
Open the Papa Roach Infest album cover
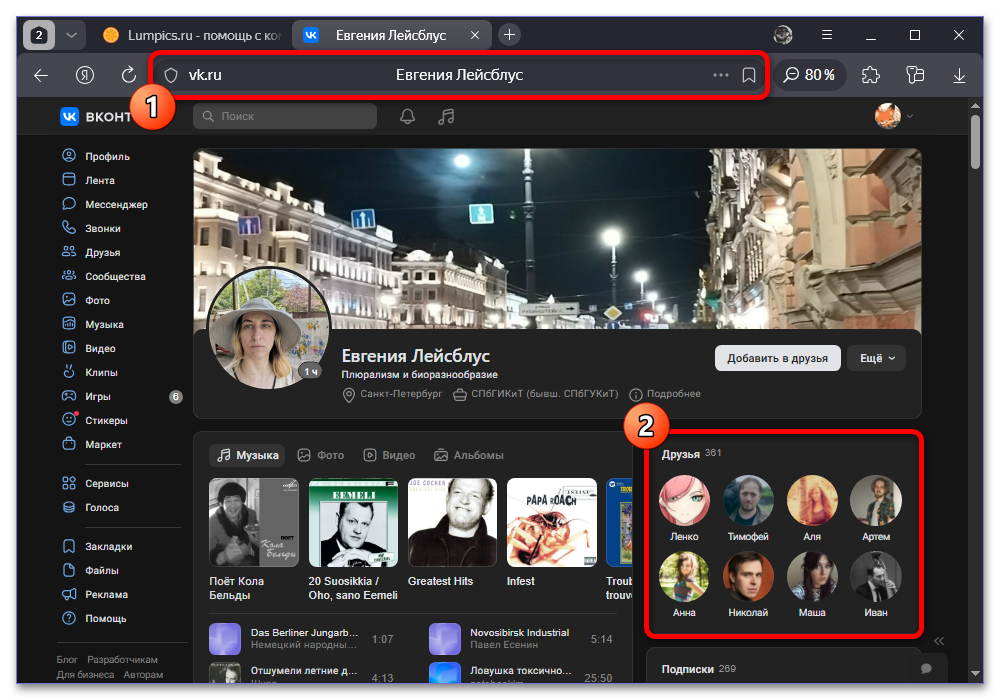tap(552, 523)
